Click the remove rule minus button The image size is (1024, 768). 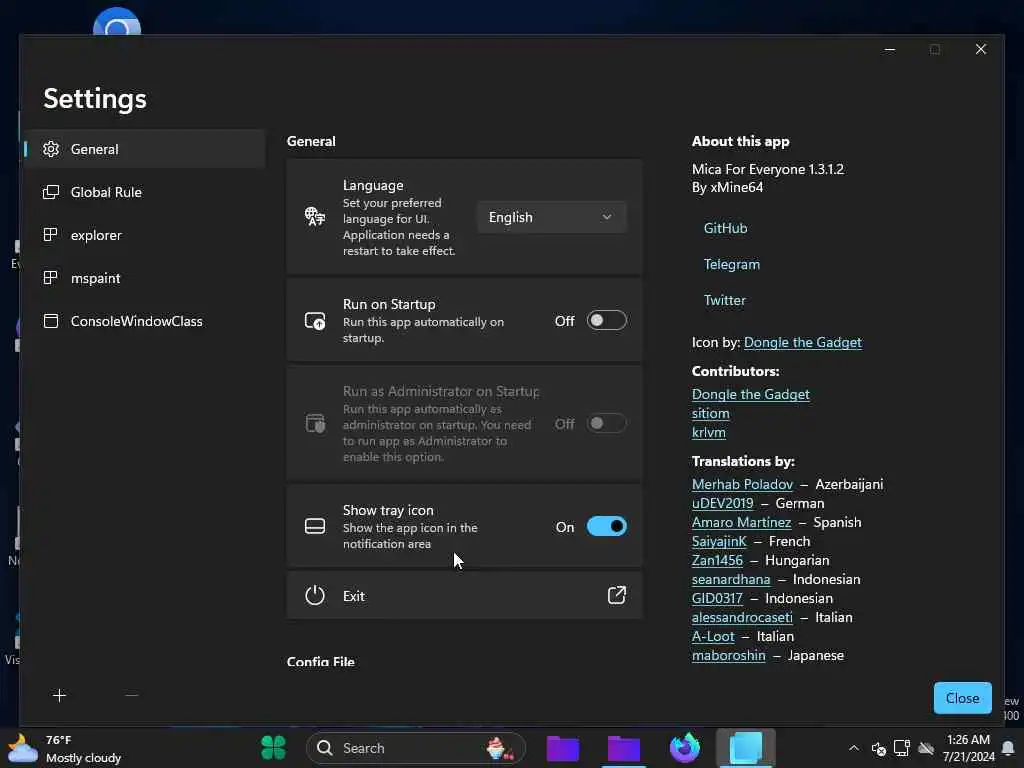pos(131,696)
